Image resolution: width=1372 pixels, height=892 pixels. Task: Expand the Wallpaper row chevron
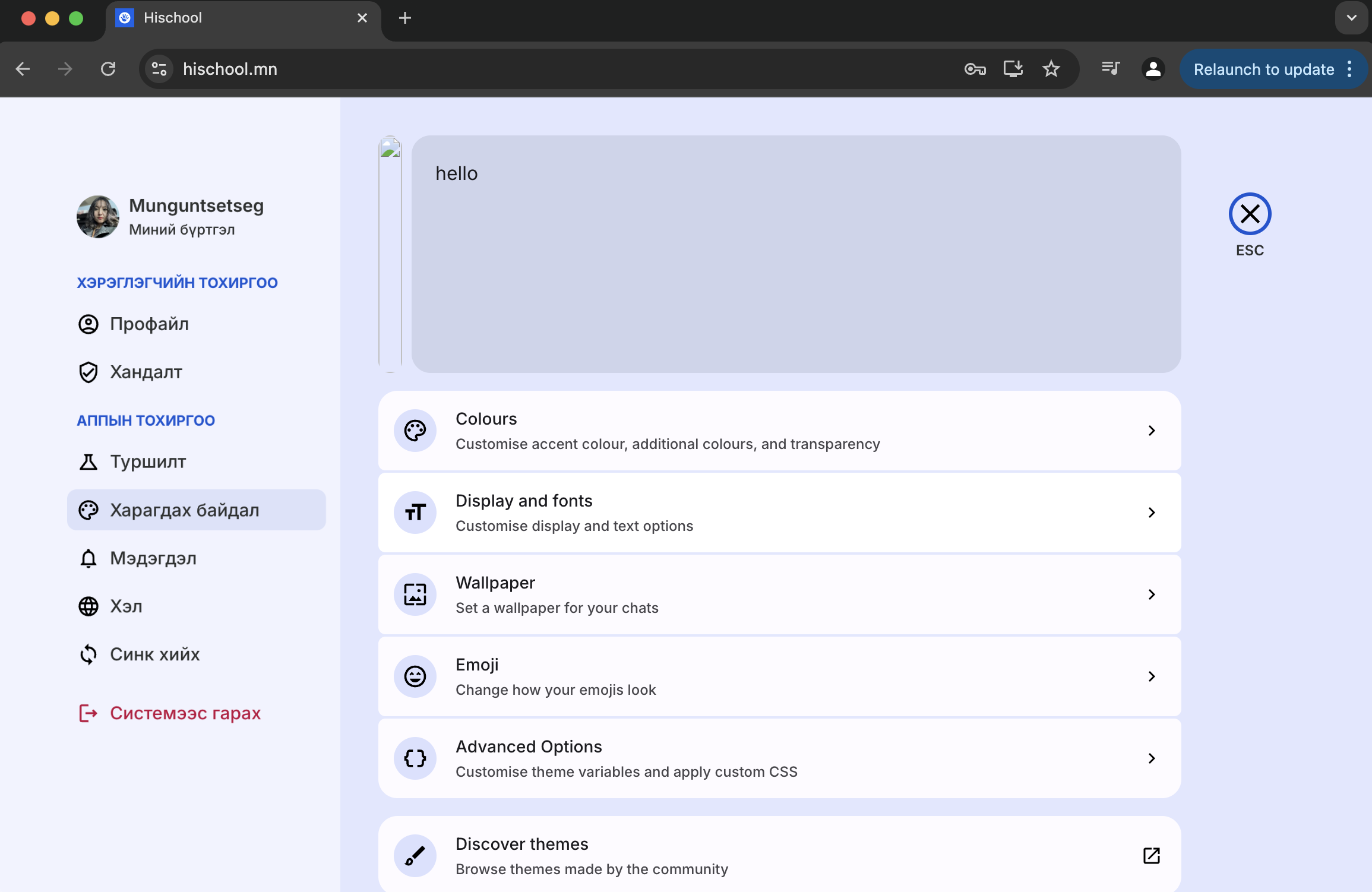click(x=1152, y=594)
